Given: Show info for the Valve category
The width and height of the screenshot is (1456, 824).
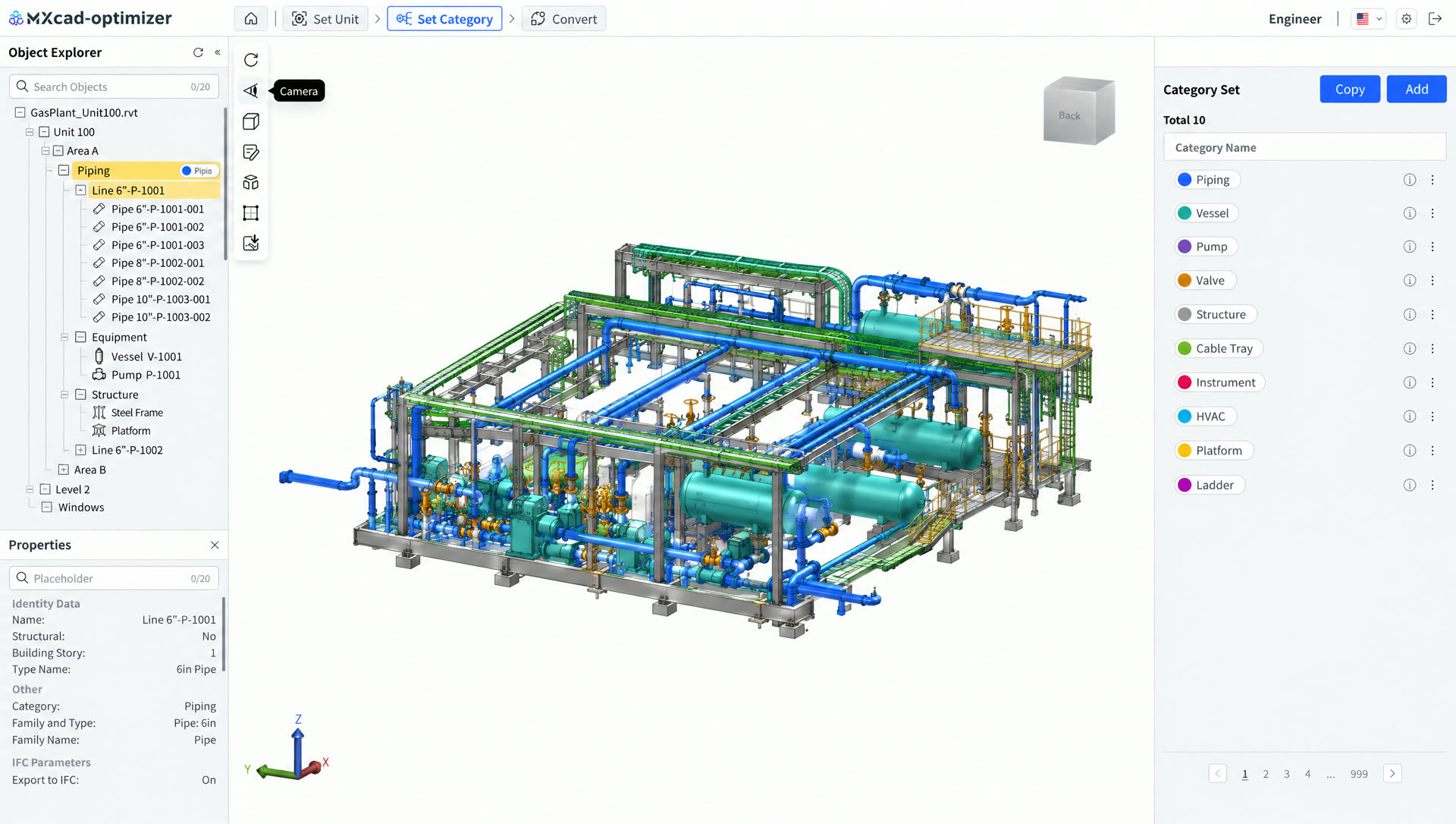Looking at the screenshot, I should pyautogui.click(x=1410, y=281).
